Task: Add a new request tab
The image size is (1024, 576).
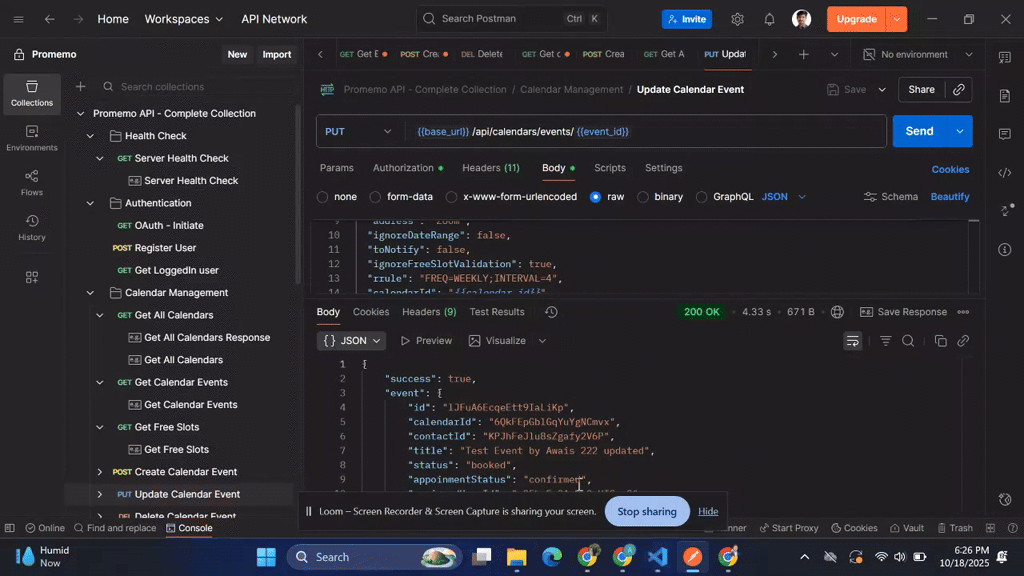Action: click(804, 54)
